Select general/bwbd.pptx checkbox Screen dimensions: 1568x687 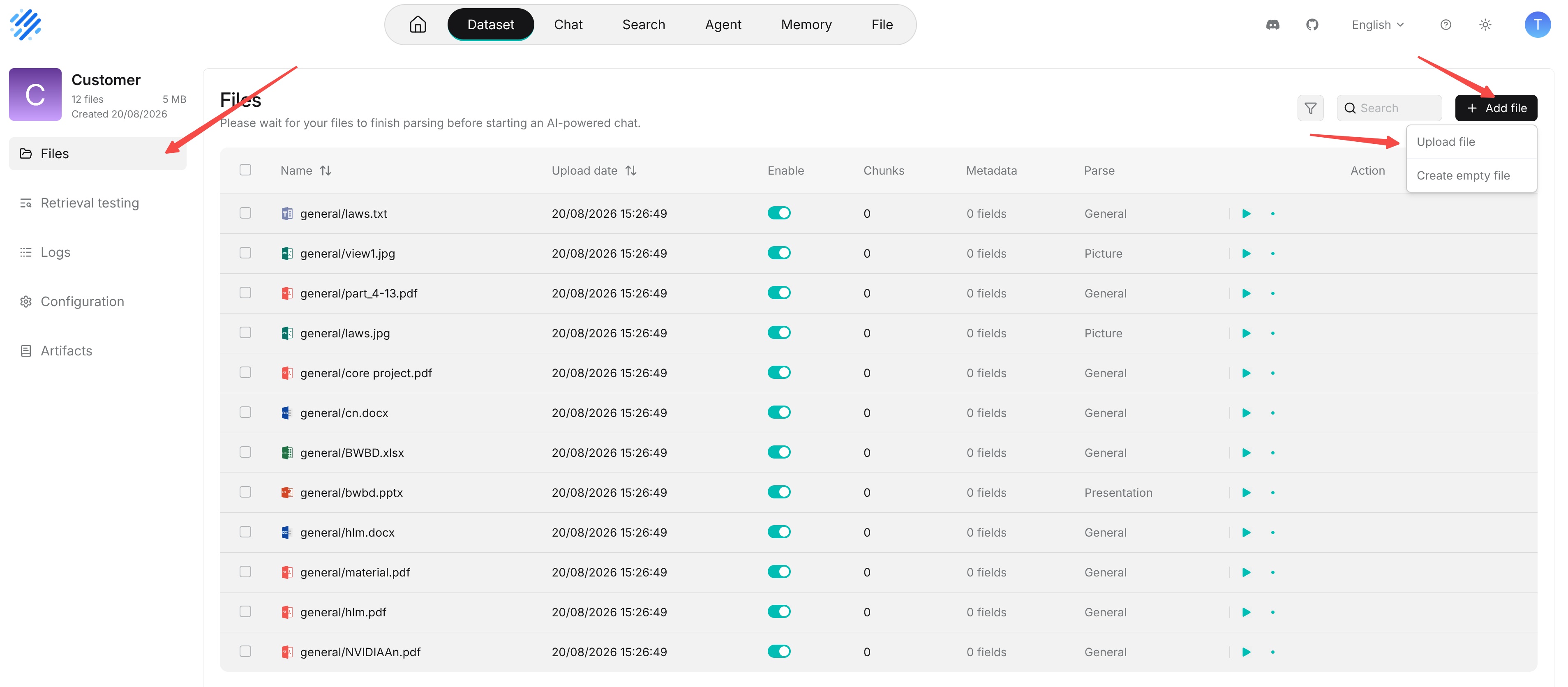pyautogui.click(x=245, y=492)
